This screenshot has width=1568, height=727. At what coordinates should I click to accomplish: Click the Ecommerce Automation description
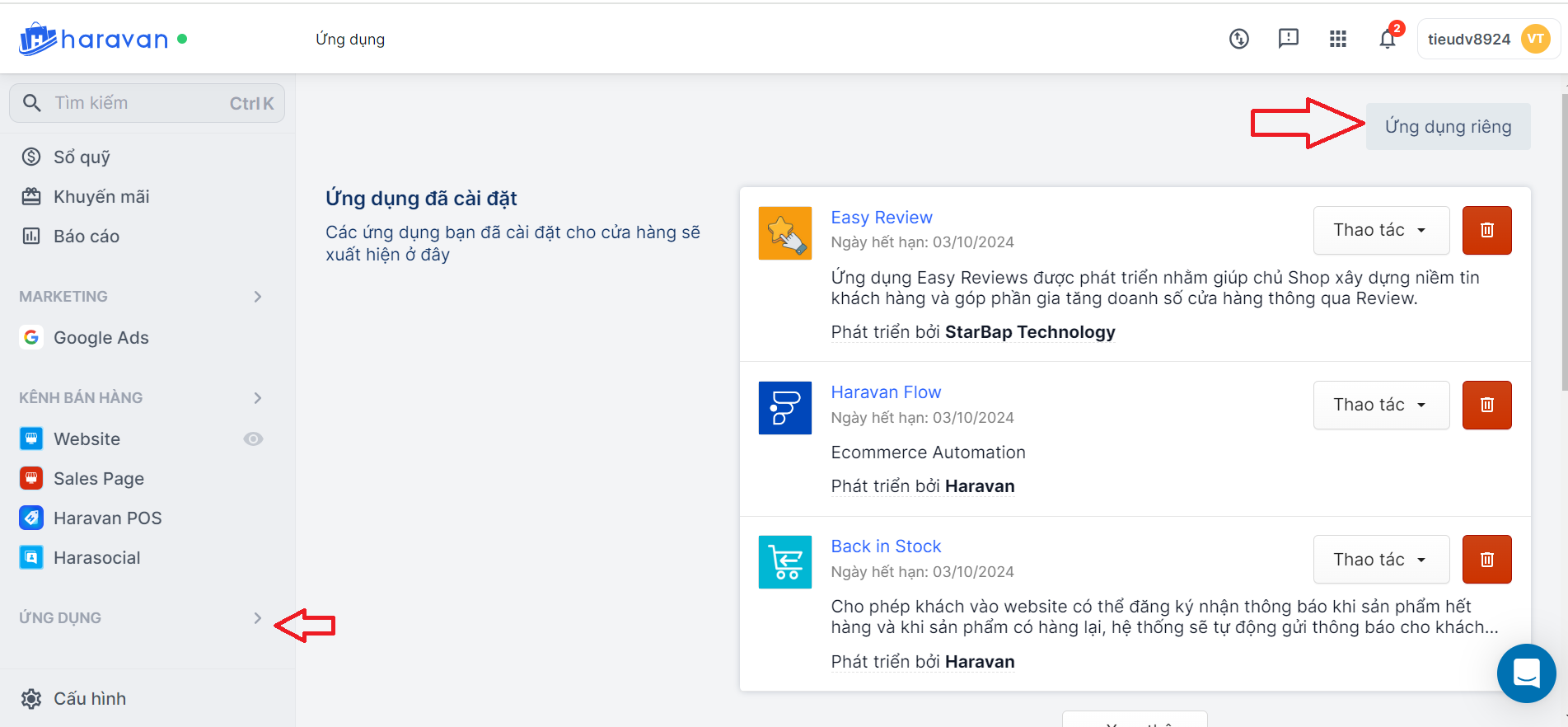[929, 452]
